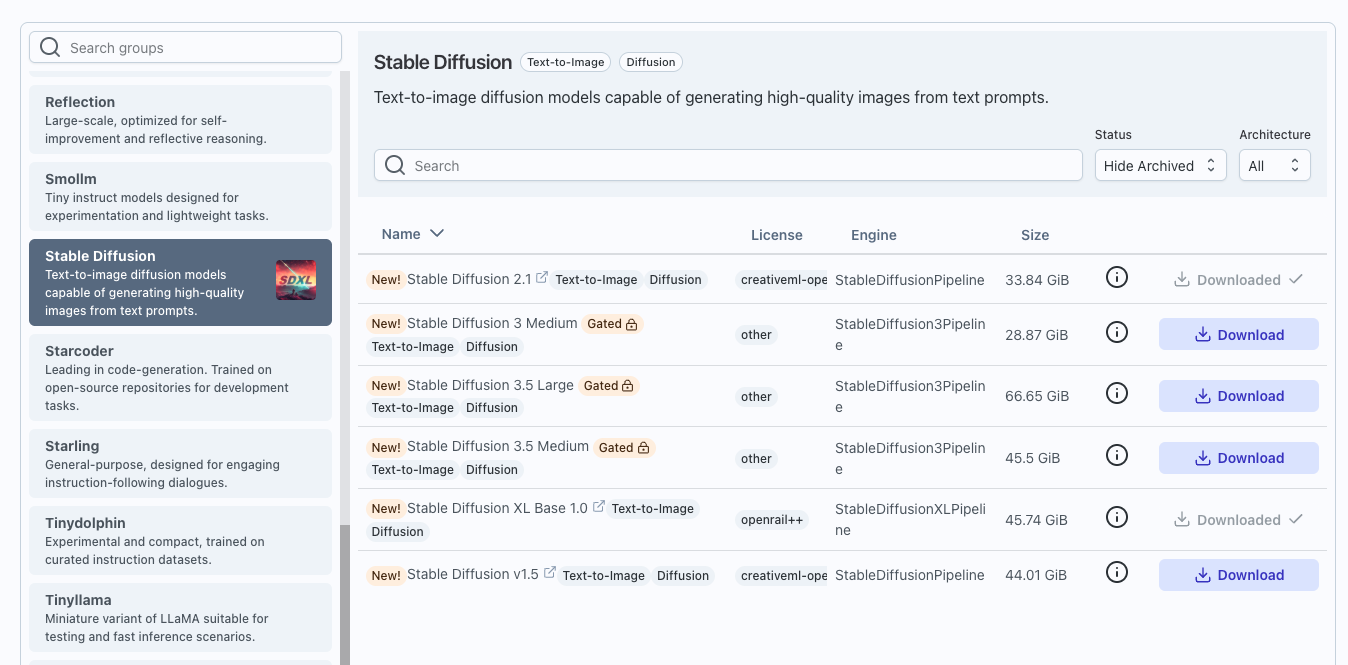
Task: Download Stable Diffusion 3.5 Medium
Action: tap(1238, 458)
